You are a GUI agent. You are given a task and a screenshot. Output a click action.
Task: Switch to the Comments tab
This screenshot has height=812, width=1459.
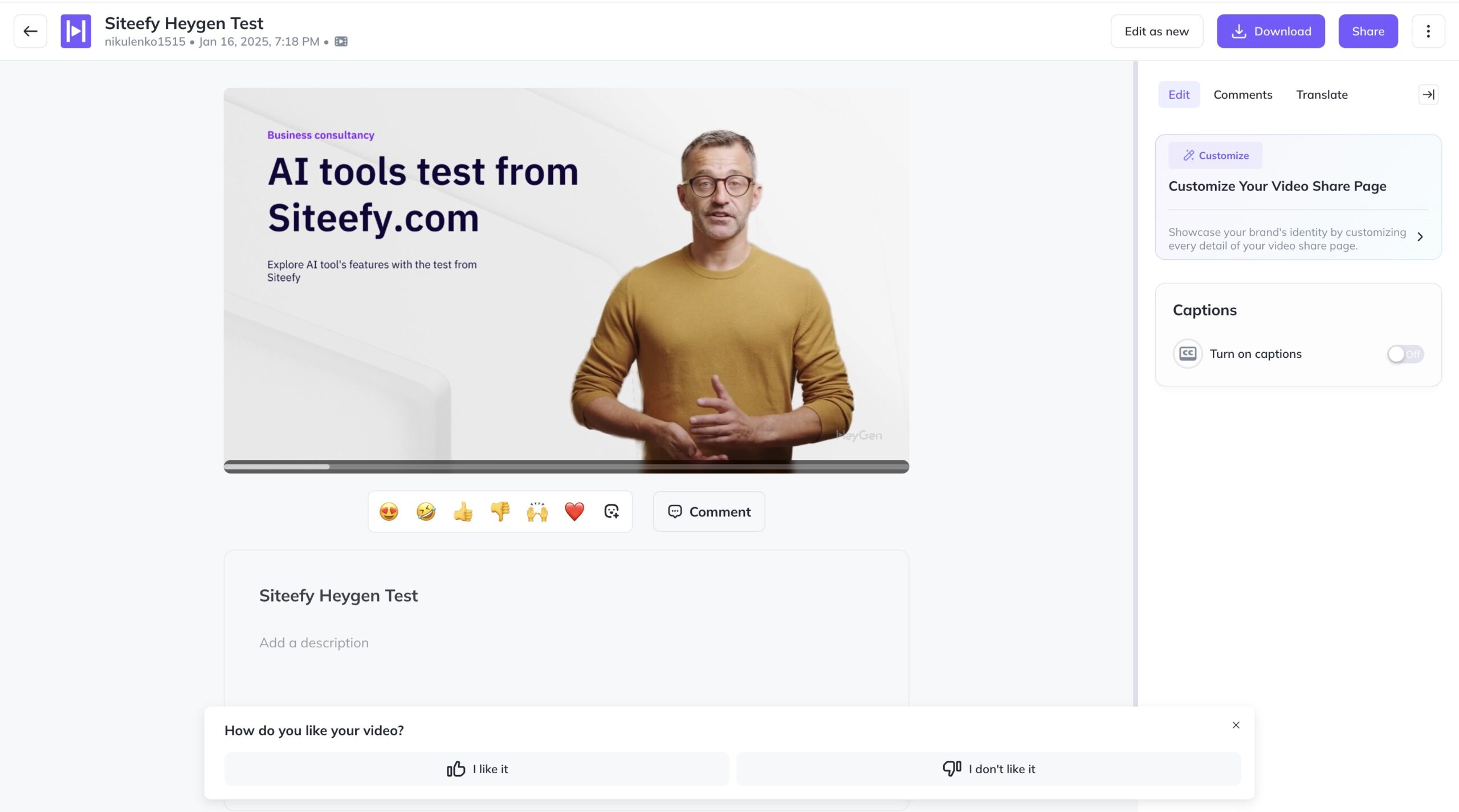pyautogui.click(x=1242, y=95)
